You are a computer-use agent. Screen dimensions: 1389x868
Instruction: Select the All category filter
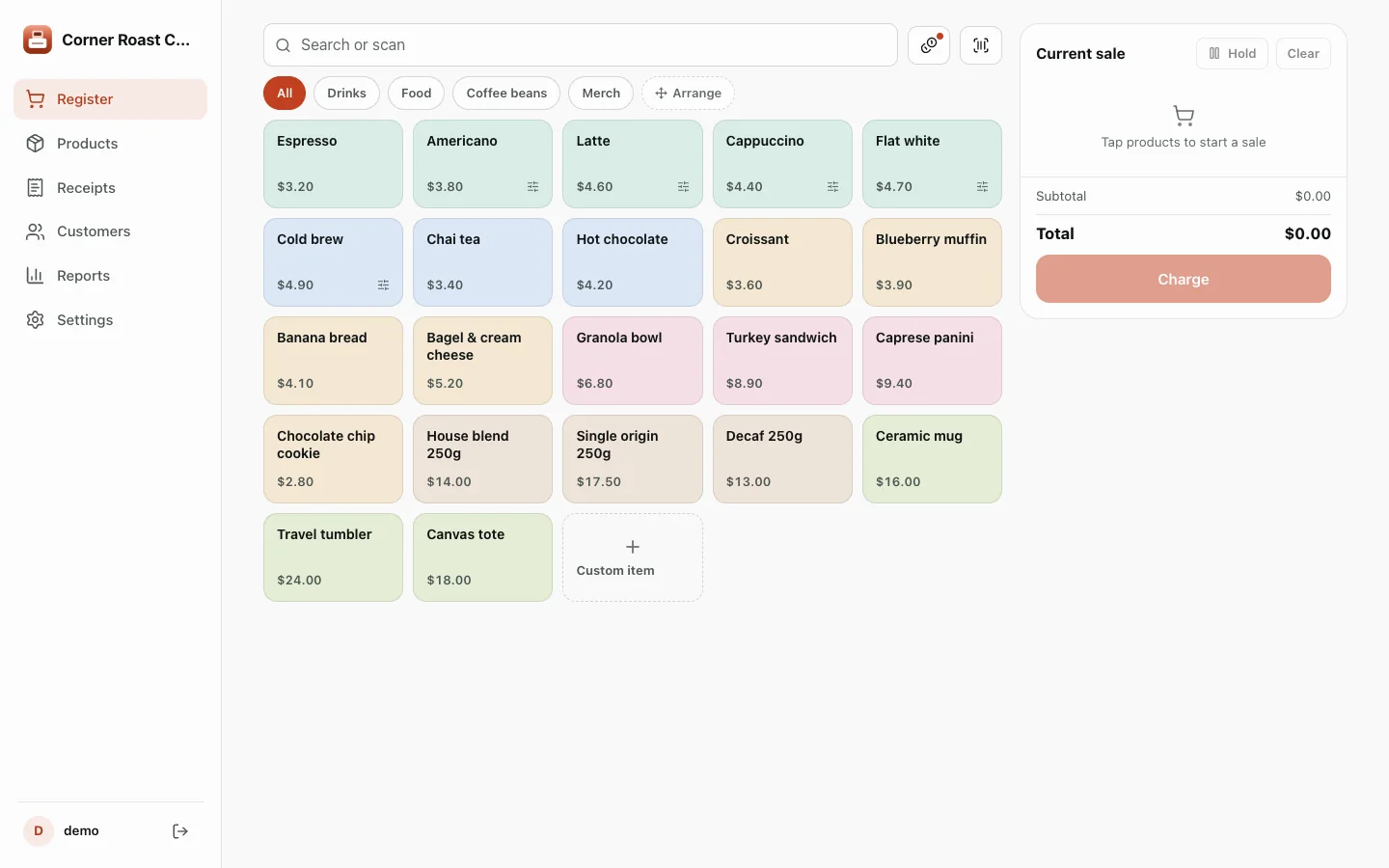pyautogui.click(x=285, y=94)
